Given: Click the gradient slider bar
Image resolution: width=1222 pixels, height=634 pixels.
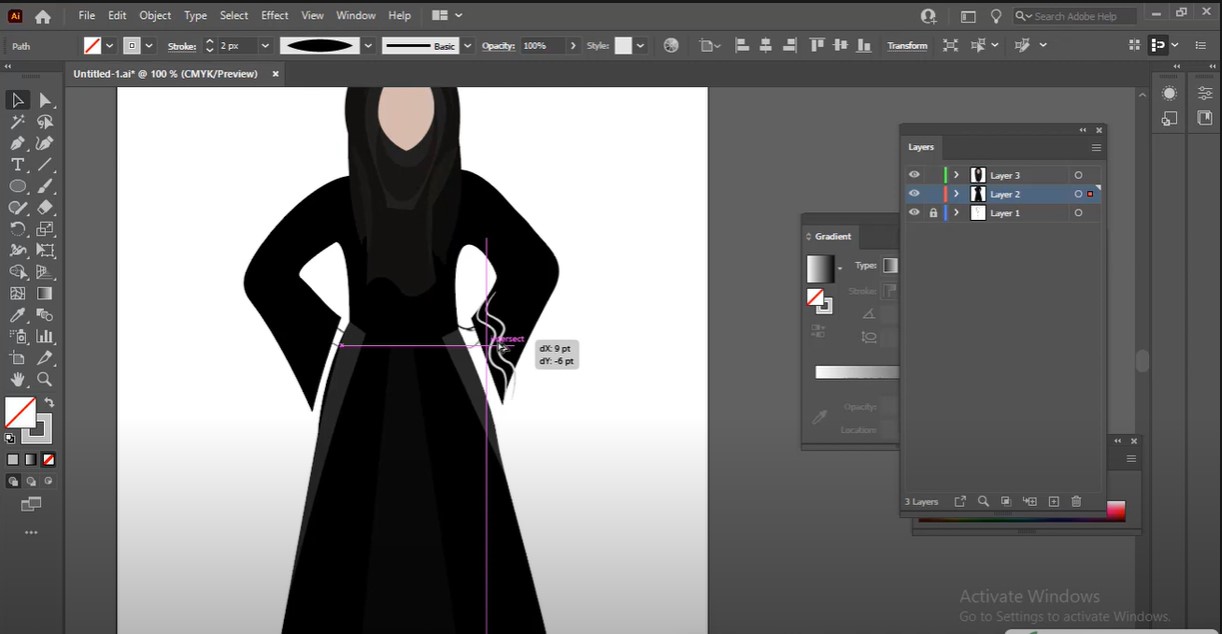Looking at the screenshot, I should click(x=856, y=372).
